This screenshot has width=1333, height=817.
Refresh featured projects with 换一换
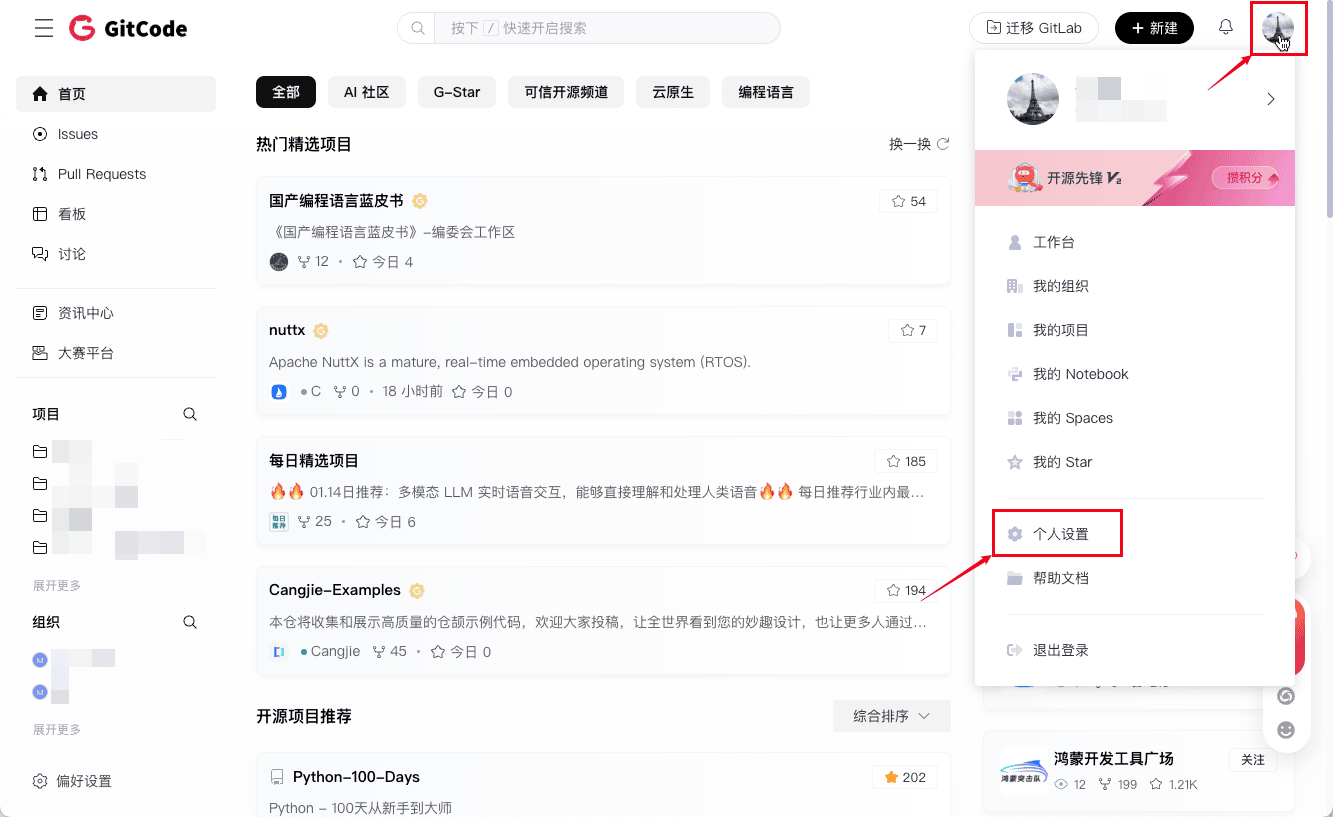point(919,144)
